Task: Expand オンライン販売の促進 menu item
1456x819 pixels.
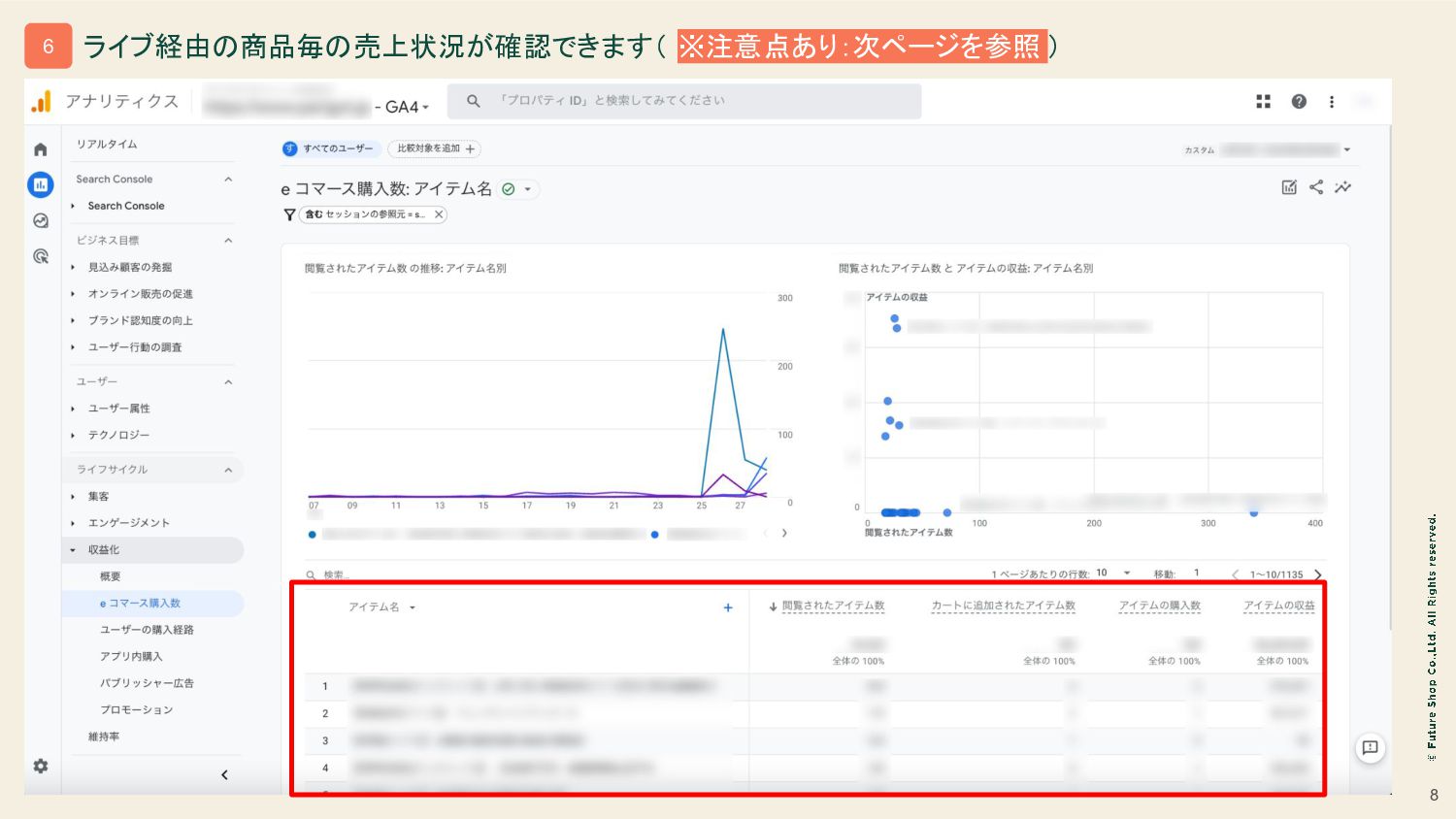Action: click(73, 293)
